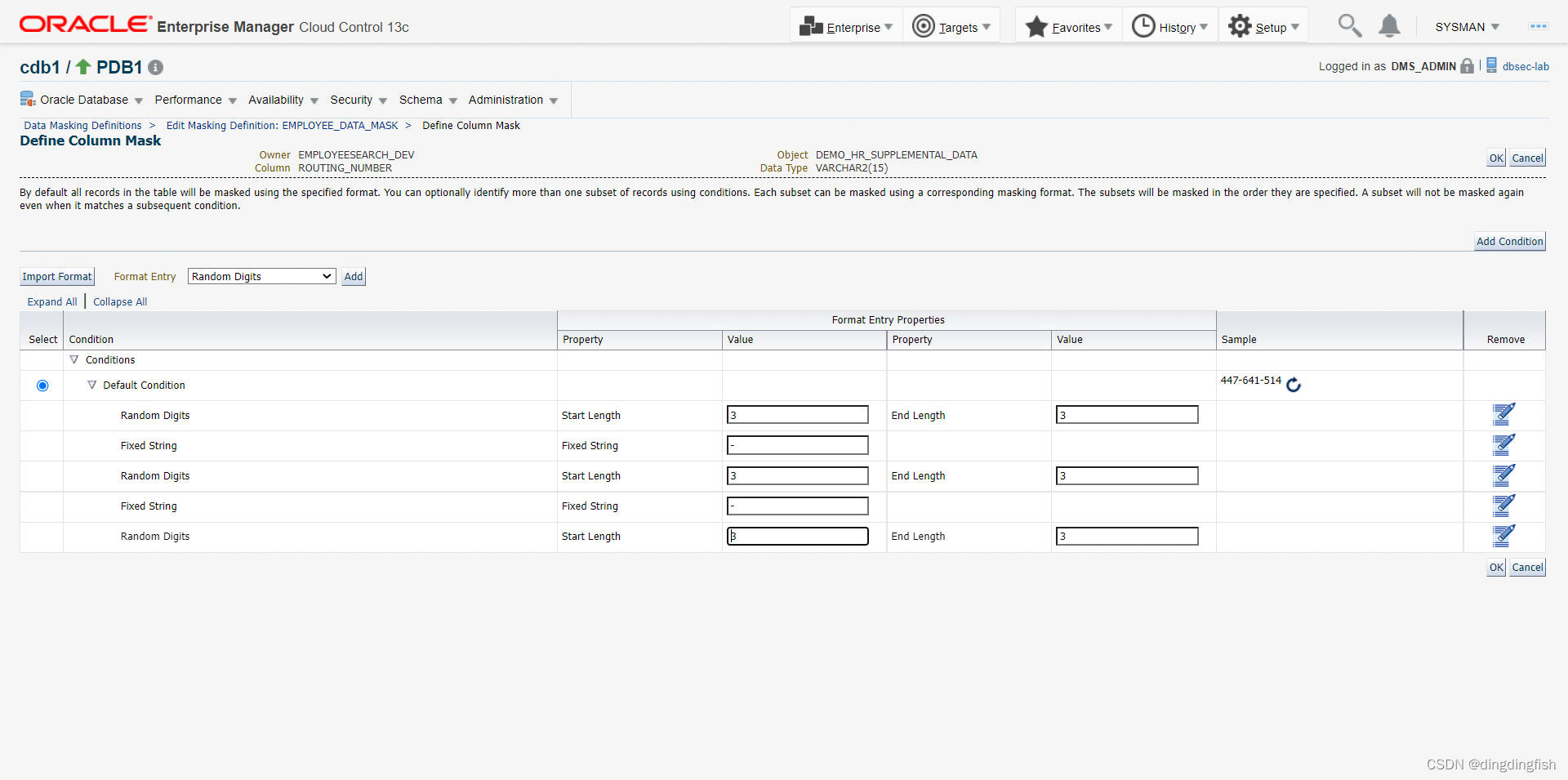Expand the Administration menu

(x=513, y=100)
